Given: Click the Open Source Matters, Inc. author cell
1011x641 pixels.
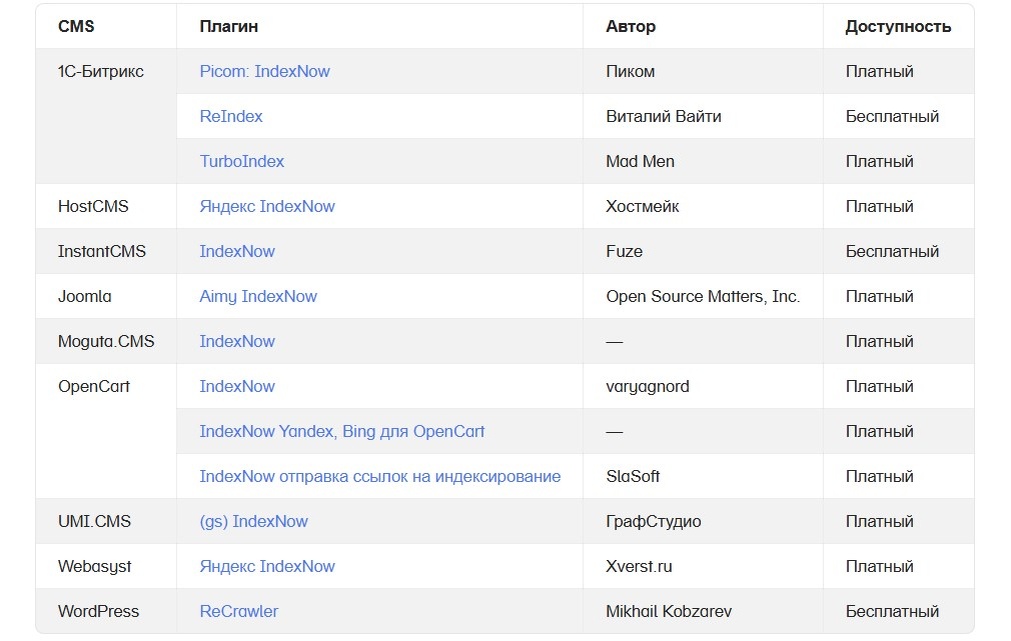Looking at the screenshot, I should [702, 297].
